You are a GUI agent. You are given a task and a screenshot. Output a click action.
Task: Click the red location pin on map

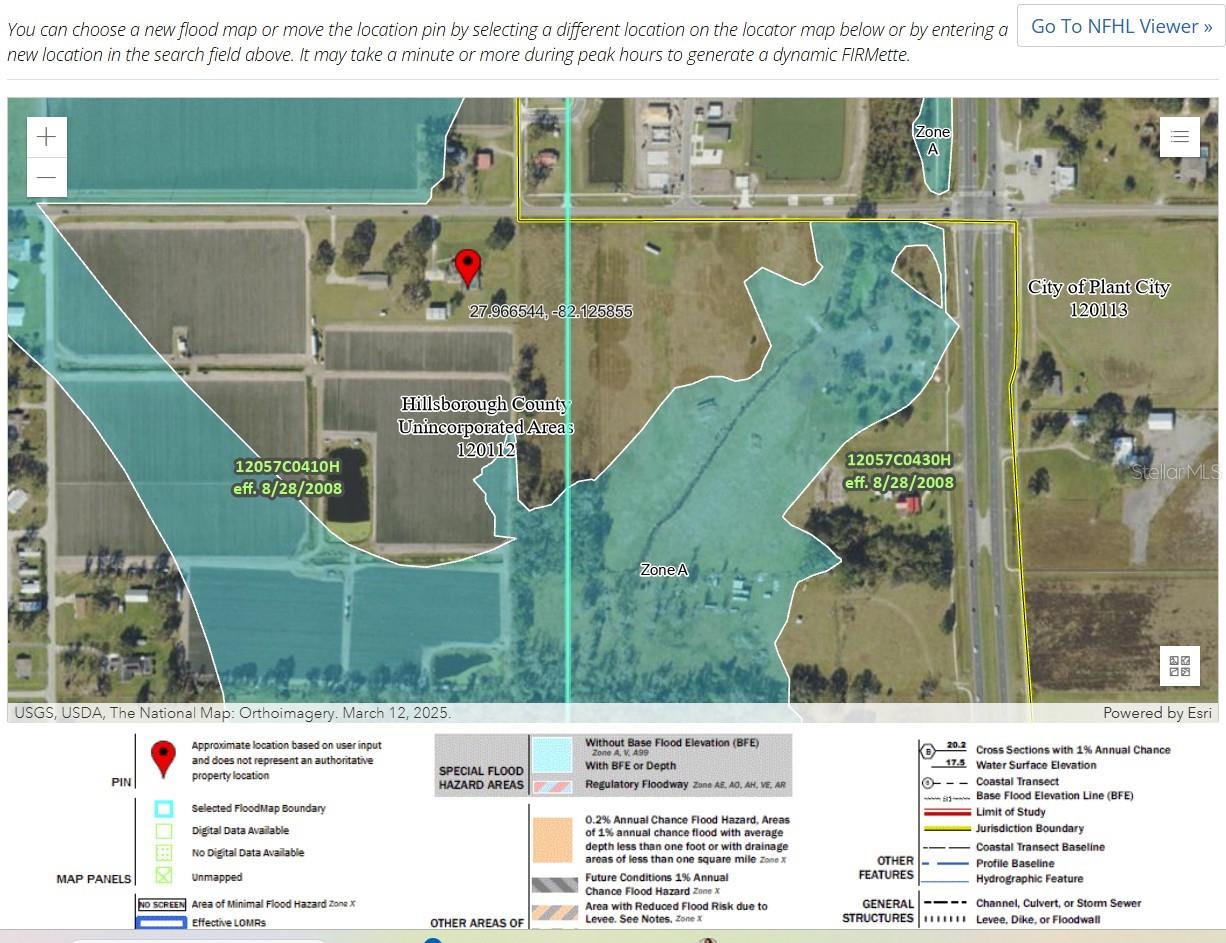click(x=467, y=267)
